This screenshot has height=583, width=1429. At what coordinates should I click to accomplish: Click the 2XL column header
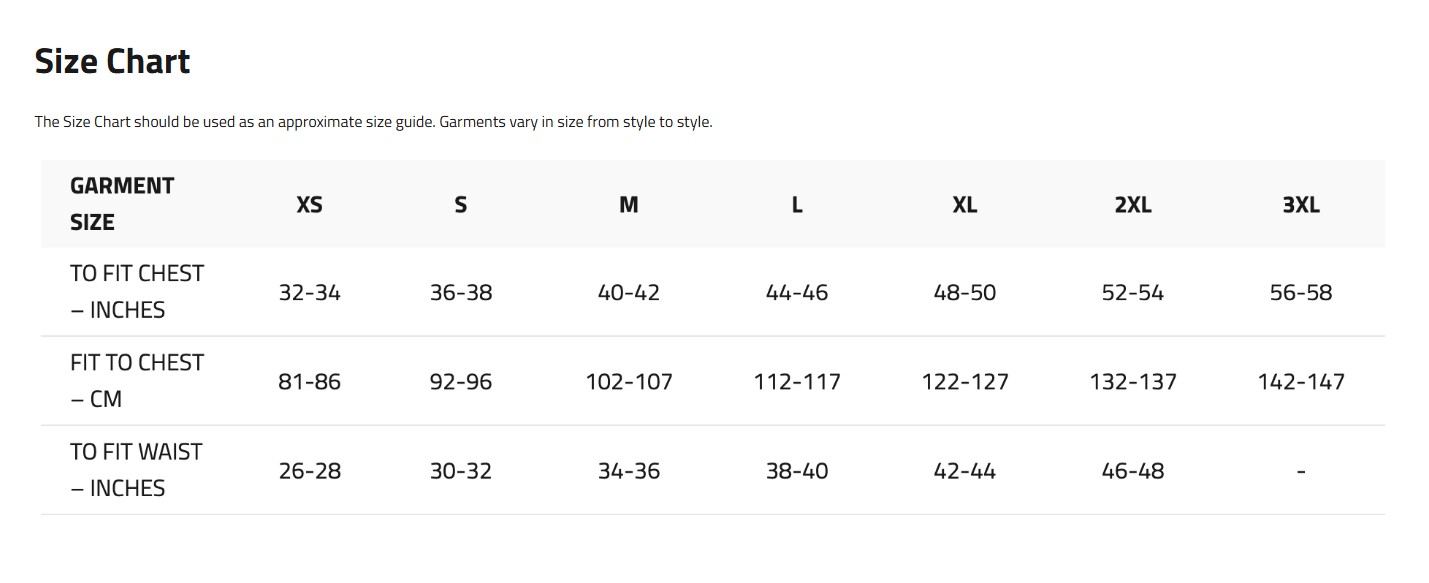[x=1133, y=204]
